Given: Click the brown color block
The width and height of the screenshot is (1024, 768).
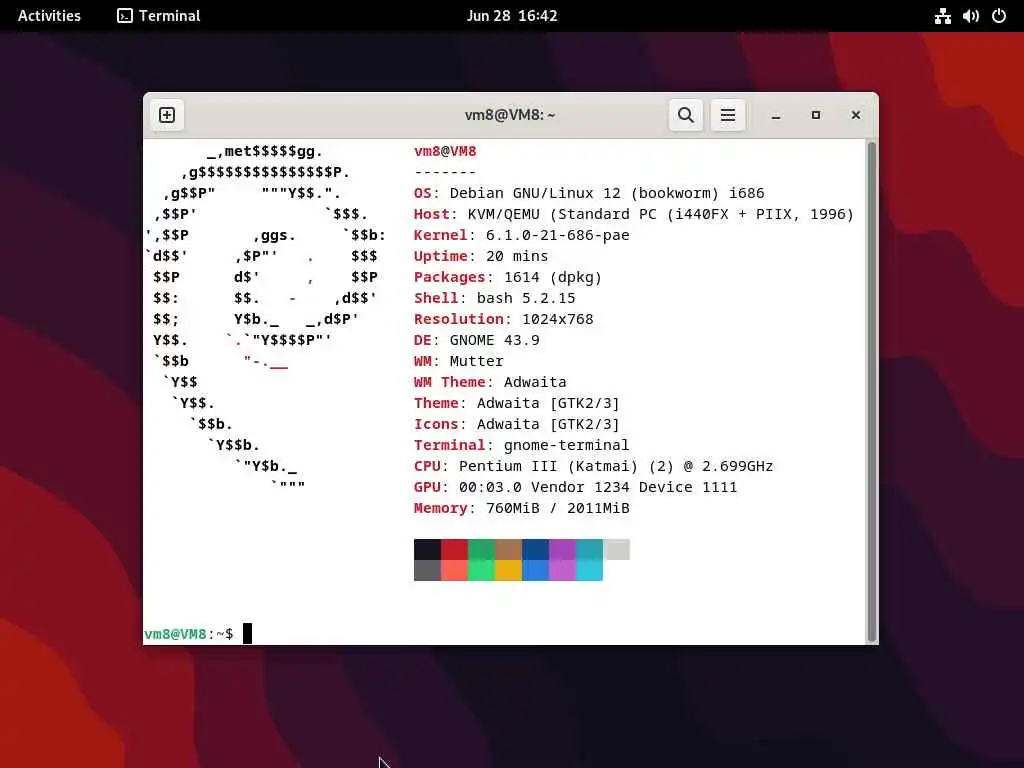Looking at the screenshot, I should [x=508, y=549].
